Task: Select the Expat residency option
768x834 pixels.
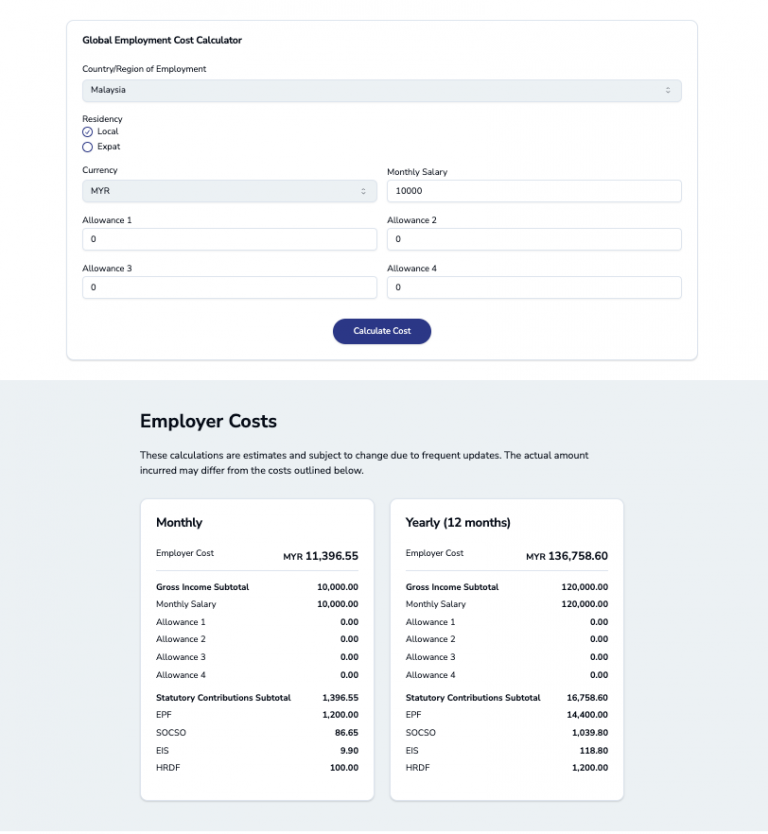Action: pyautogui.click(x=87, y=147)
